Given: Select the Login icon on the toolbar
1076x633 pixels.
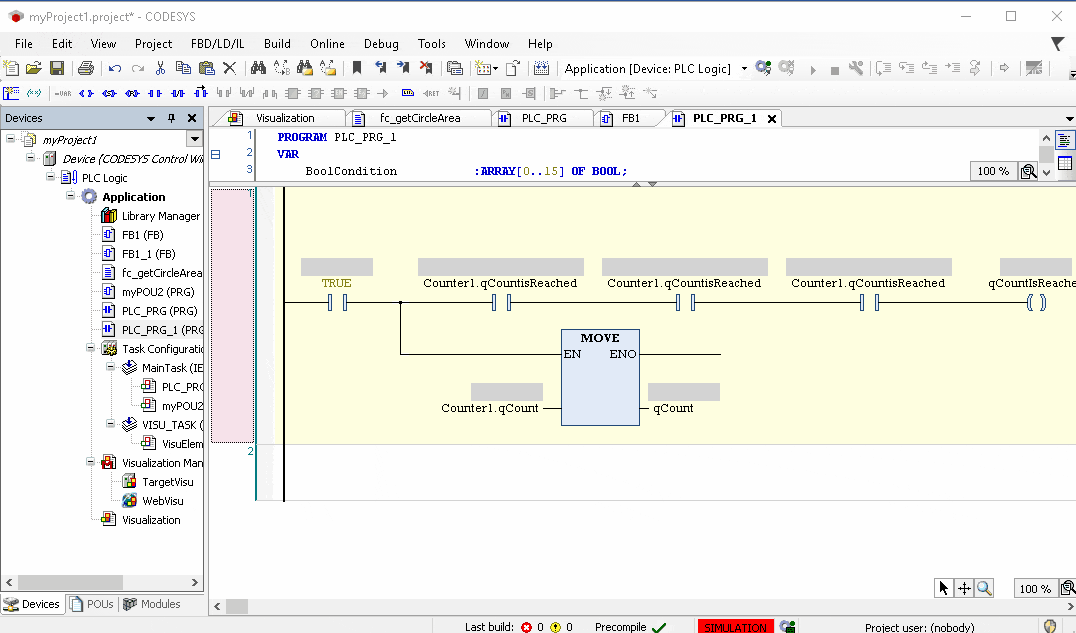Looking at the screenshot, I should point(763,68).
